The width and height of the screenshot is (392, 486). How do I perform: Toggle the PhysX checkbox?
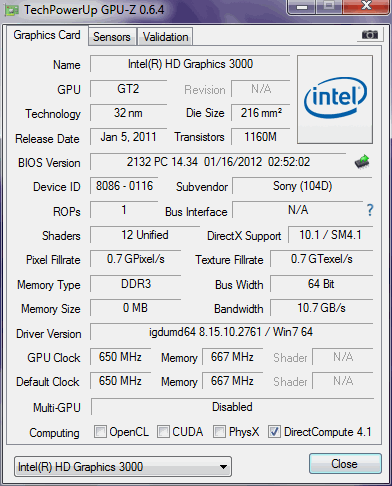click(219, 432)
